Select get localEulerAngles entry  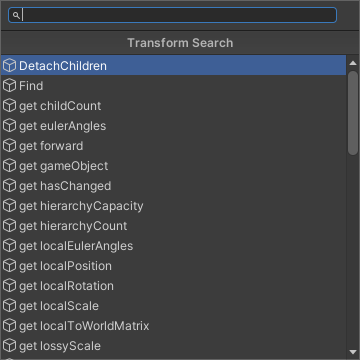[173, 246]
